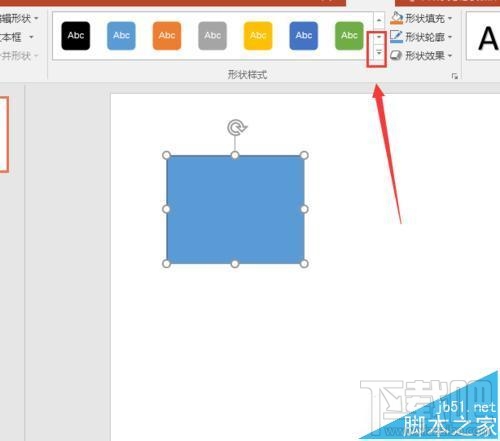The width and height of the screenshot is (500, 441).
Task: Click the right-middle resize handle of rectangle
Action: (304, 209)
